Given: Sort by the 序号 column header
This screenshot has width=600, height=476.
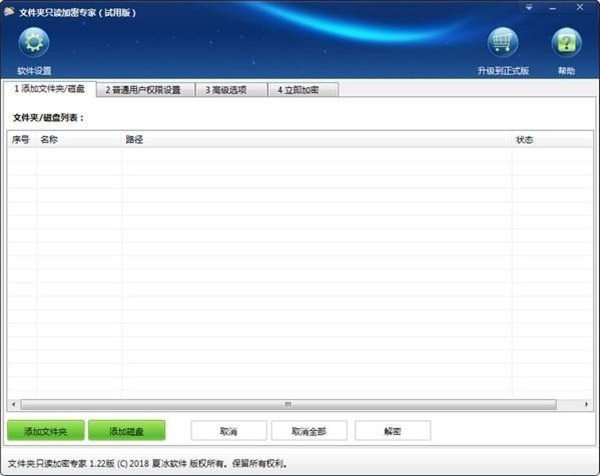Looking at the screenshot, I should click(x=22, y=140).
